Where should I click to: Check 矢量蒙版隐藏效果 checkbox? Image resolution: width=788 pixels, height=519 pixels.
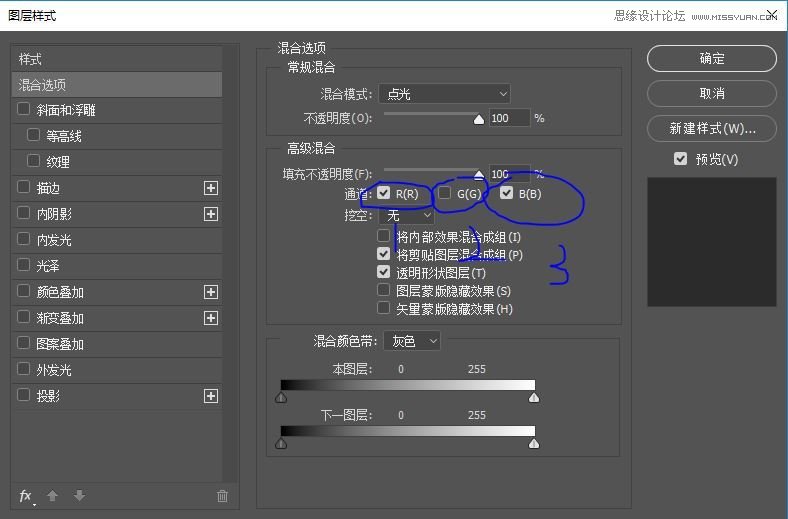pyautogui.click(x=383, y=308)
